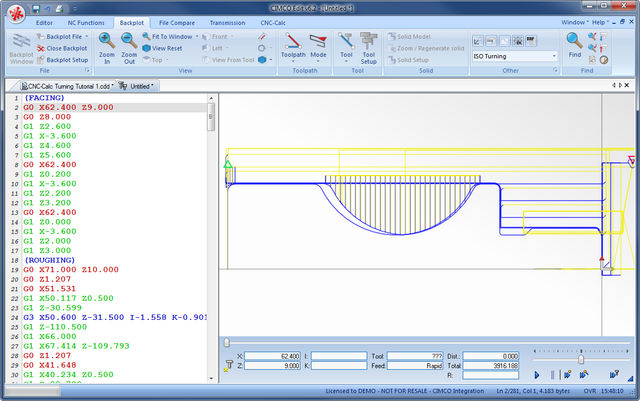Click step forward to next move button

(x=567, y=374)
